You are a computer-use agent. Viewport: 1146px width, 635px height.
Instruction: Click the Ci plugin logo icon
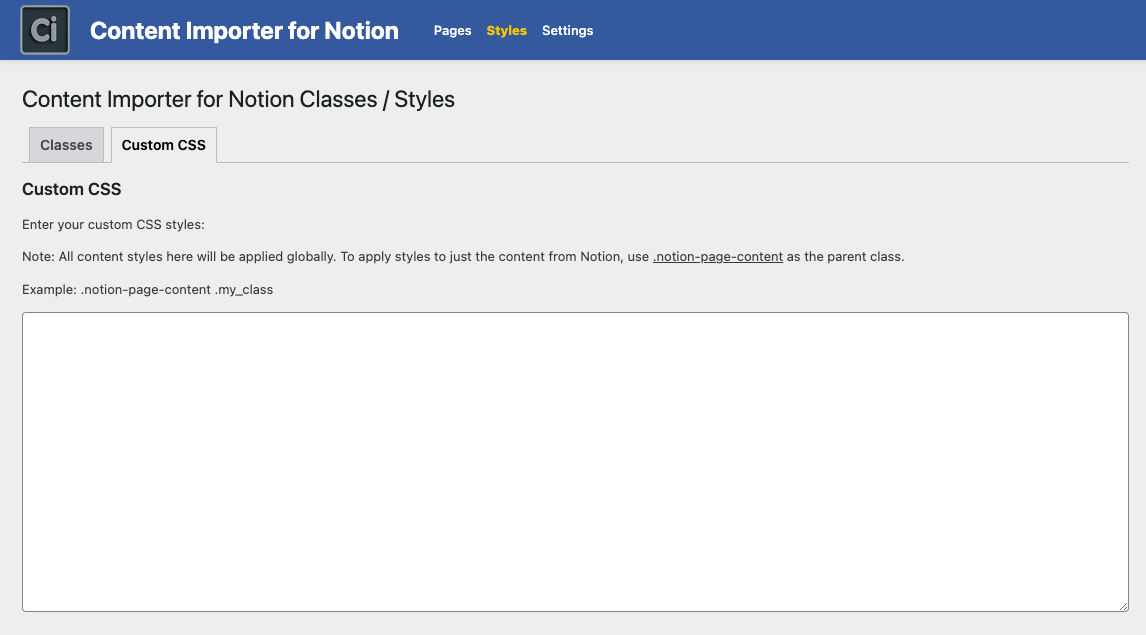(x=45, y=30)
